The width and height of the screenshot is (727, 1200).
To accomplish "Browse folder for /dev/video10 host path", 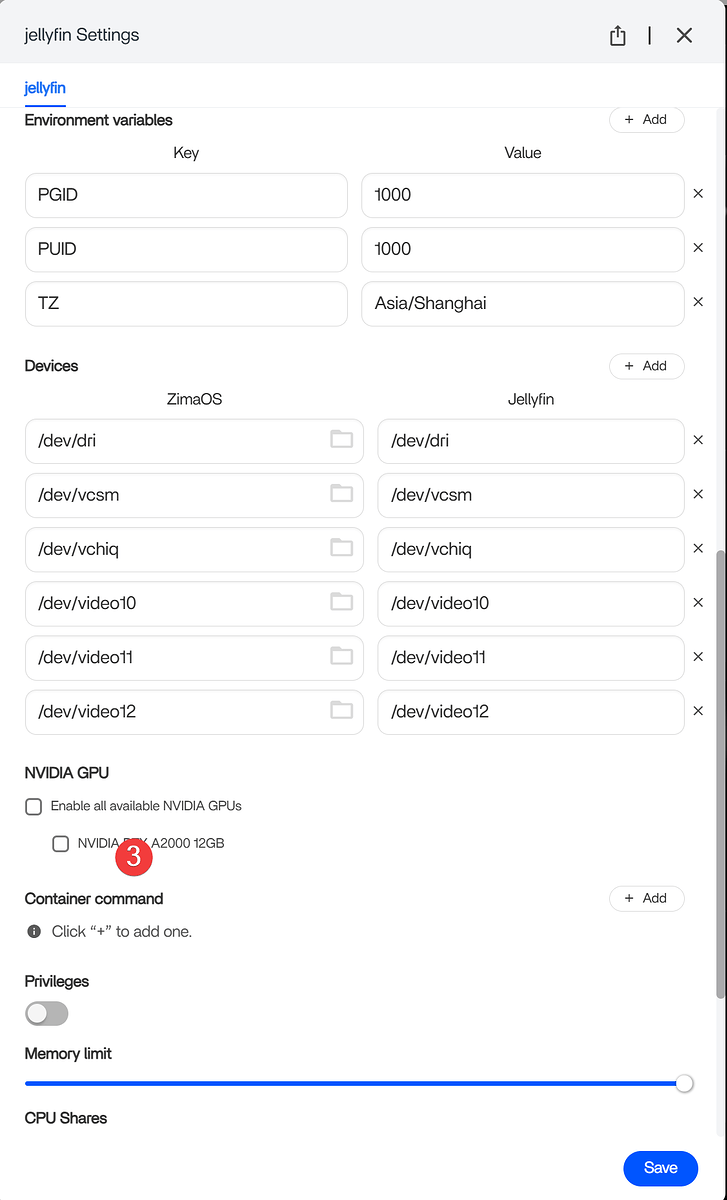I will click(x=342, y=602).
